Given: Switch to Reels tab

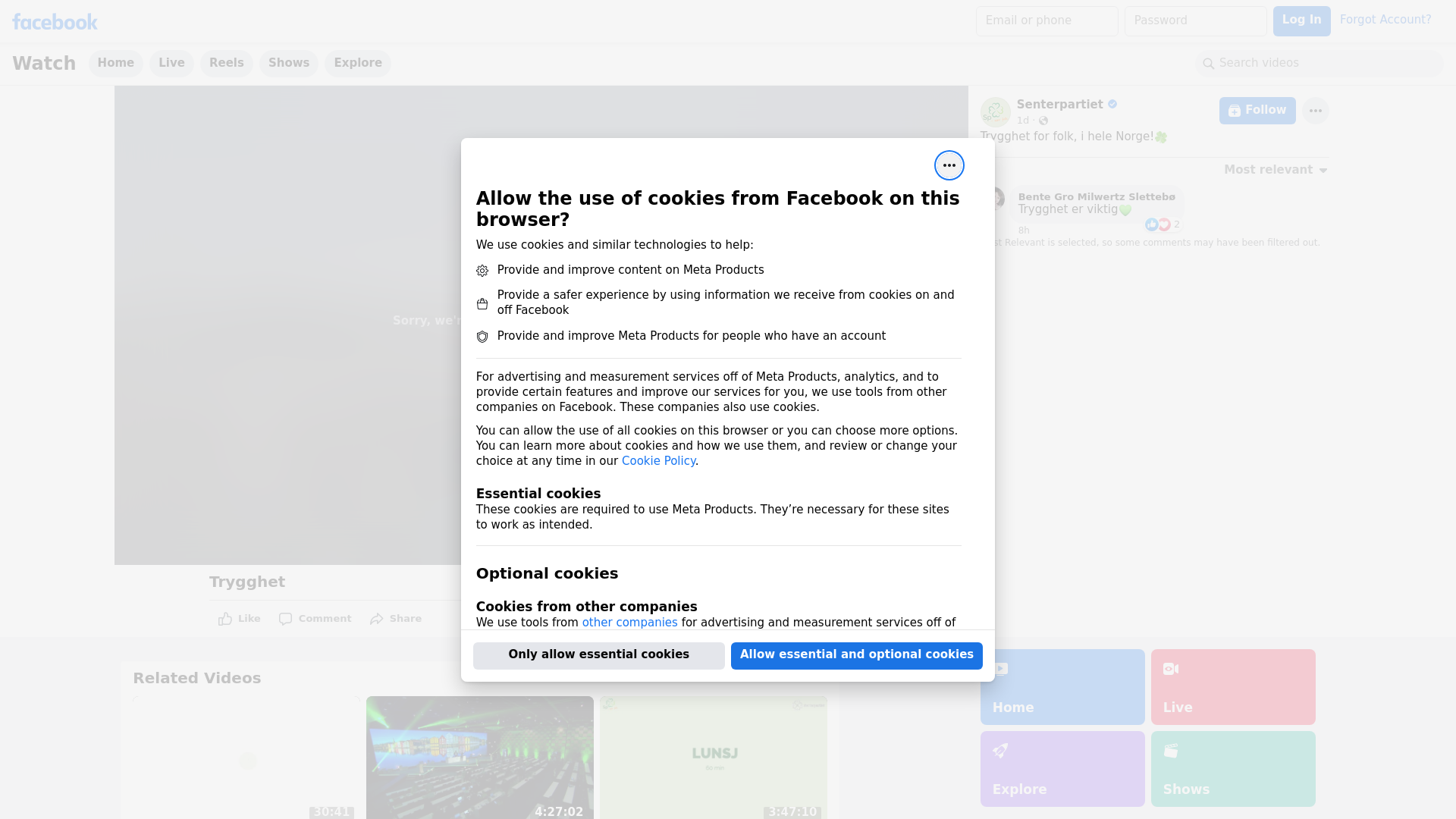Looking at the screenshot, I should click(226, 64).
